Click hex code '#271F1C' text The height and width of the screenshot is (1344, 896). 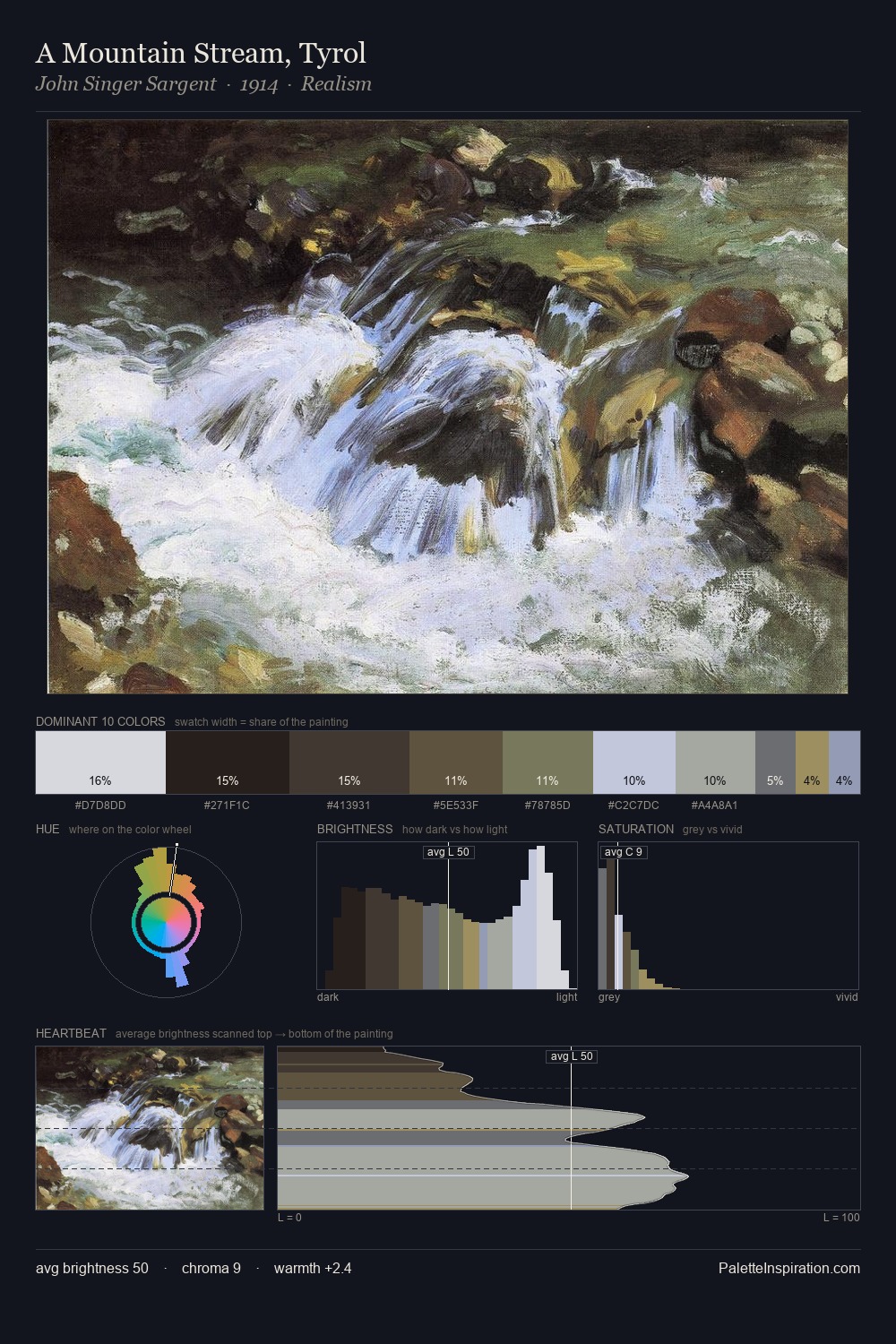(228, 805)
